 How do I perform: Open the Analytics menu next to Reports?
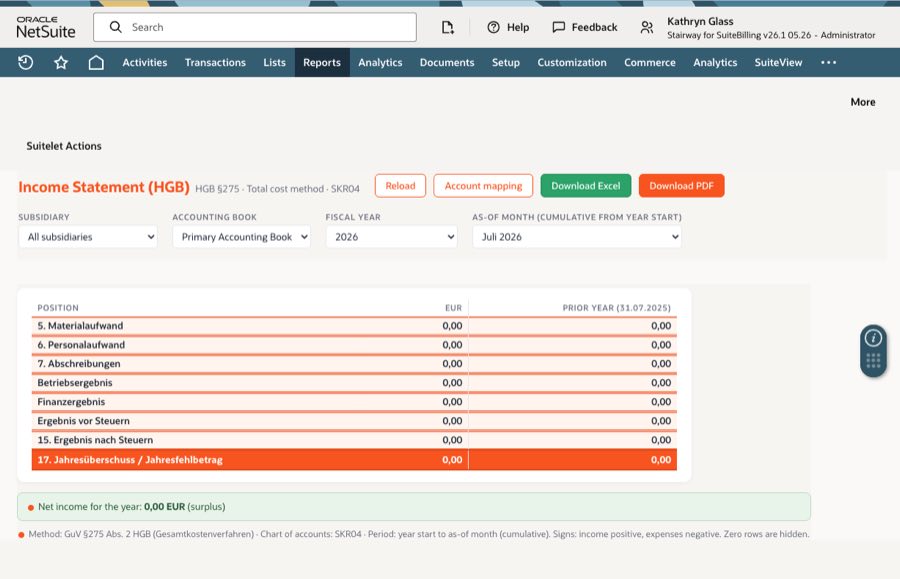380,63
